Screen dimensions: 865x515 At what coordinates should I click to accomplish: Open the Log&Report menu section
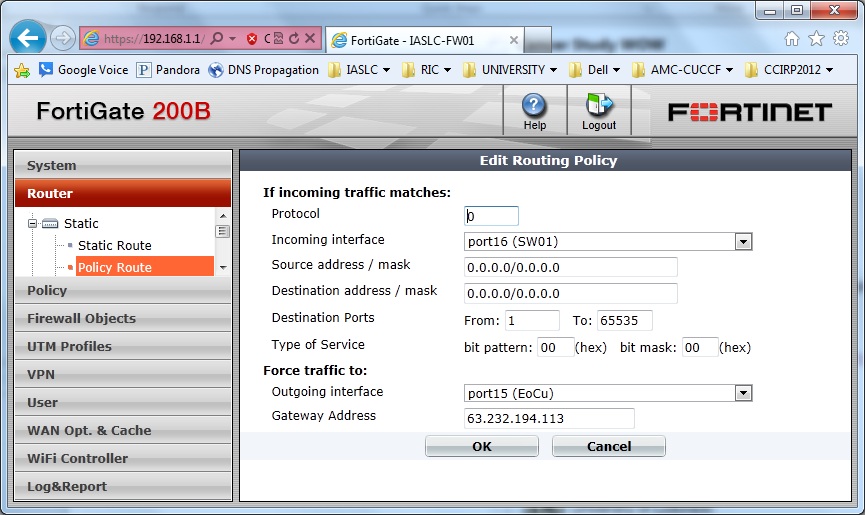click(122, 486)
